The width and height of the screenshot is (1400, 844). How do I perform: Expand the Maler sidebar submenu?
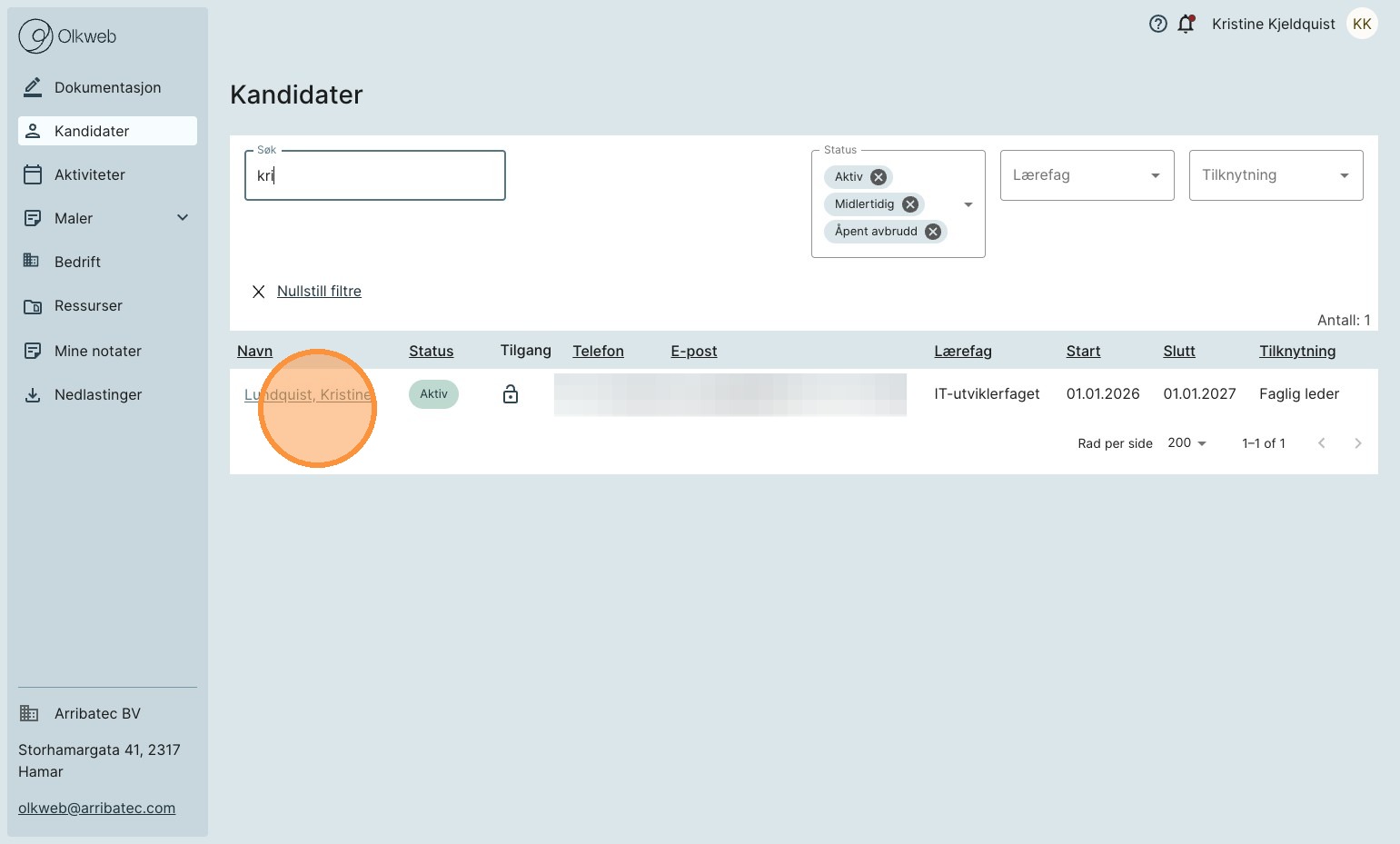point(183,218)
